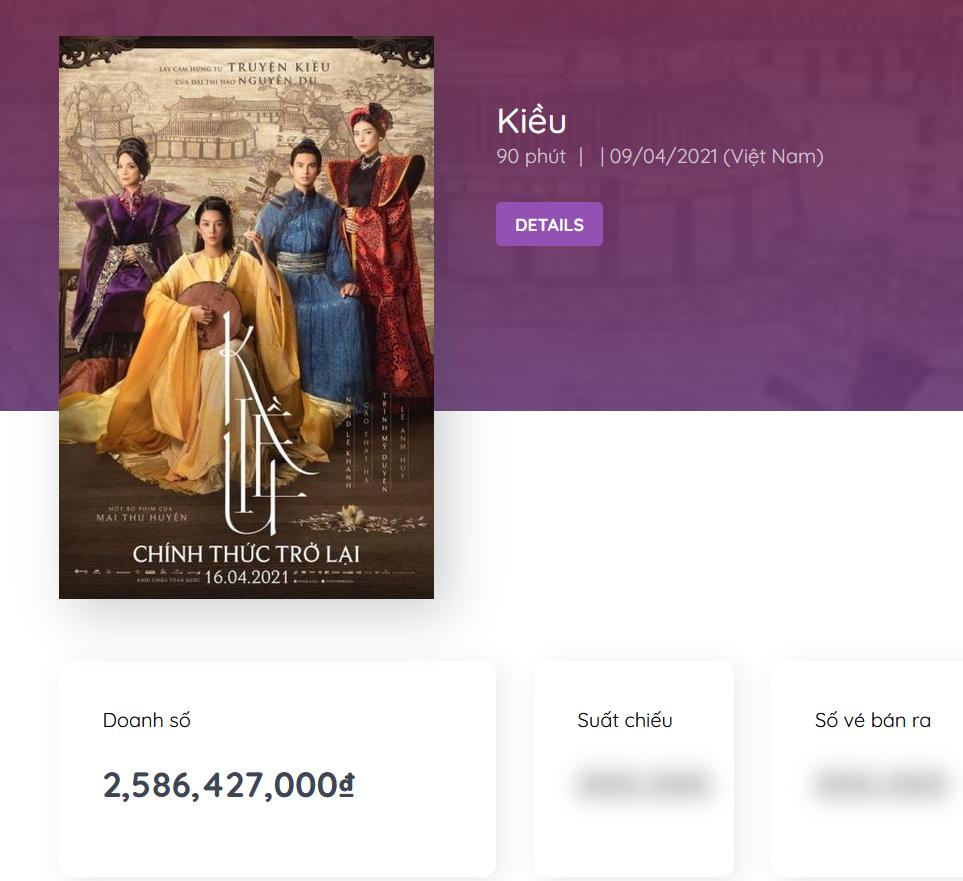Reveal the blurred Số vé bán ra value
The height and width of the screenshot is (881, 963).
click(880, 784)
